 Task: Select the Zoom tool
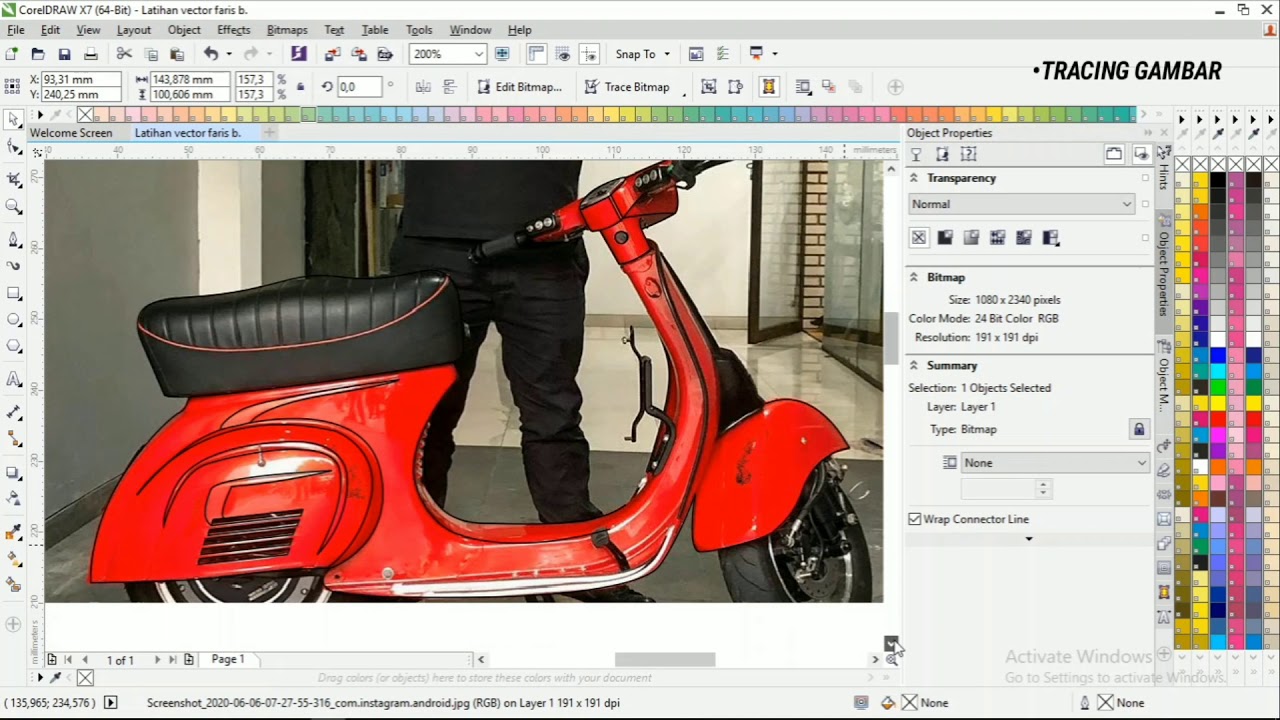[14, 207]
